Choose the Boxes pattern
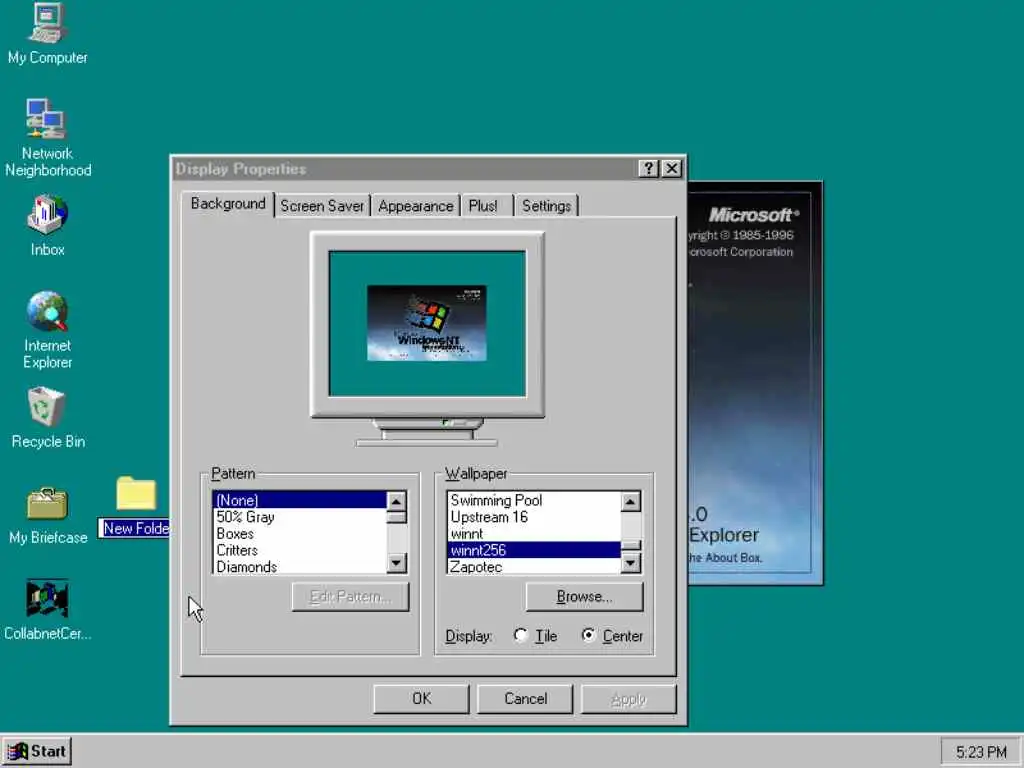Screen dimensions: 1024x768 (300, 534)
